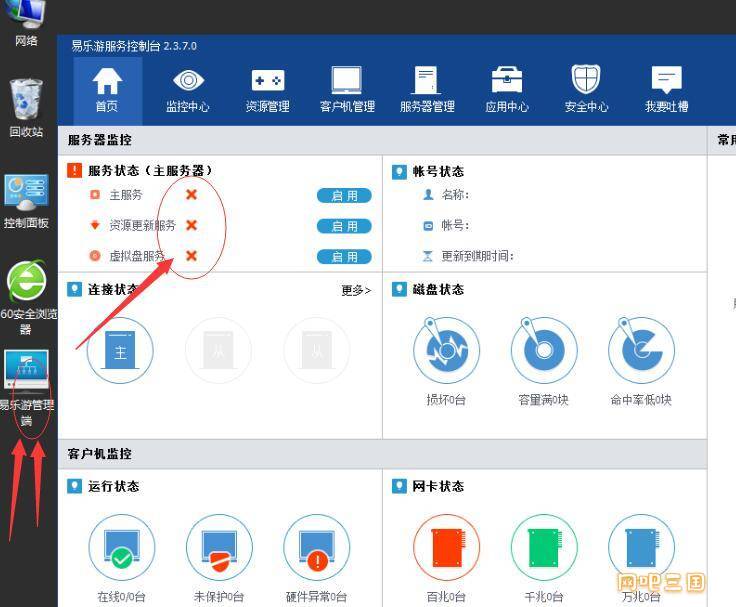This screenshot has height=607, width=736.
Task: Expand 更多> in connection status
Action: (356, 290)
